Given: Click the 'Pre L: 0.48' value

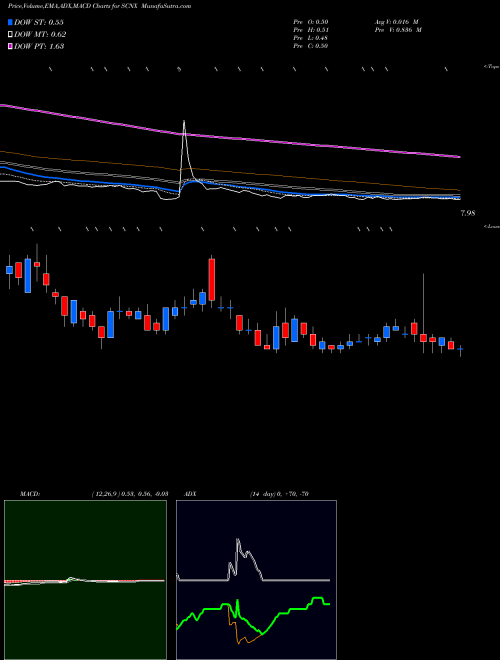Looking at the screenshot, I should click(311, 38).
